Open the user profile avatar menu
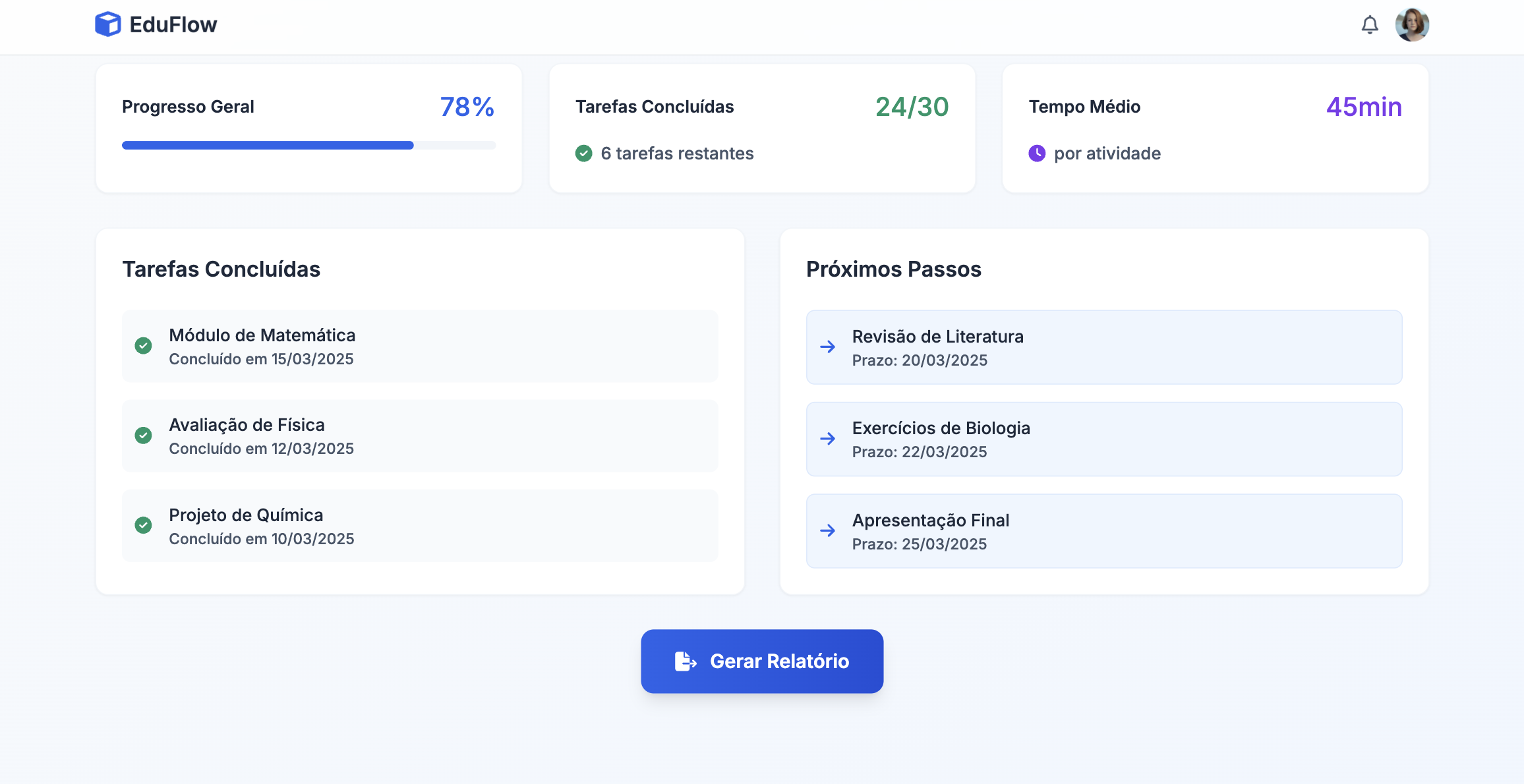This screenshot has height=784, width=1524. 1413,24
